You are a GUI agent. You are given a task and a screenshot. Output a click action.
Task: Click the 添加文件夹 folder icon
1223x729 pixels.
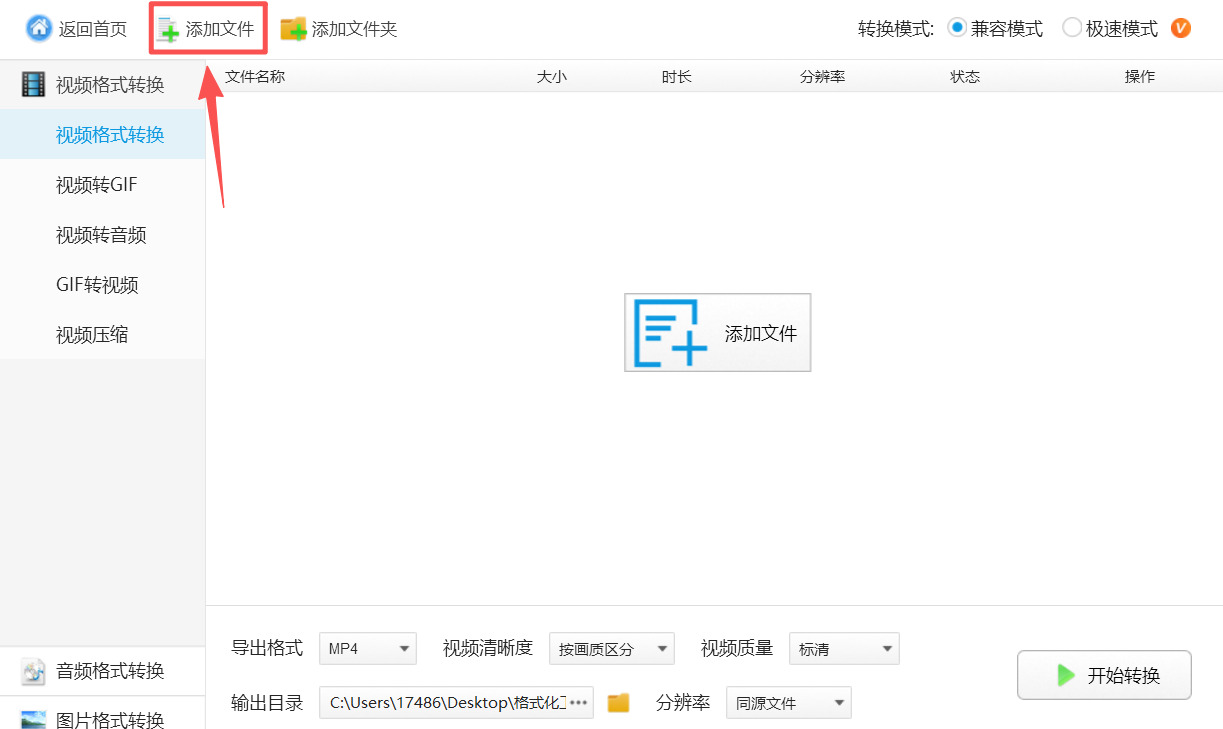[x=293, y=29]
